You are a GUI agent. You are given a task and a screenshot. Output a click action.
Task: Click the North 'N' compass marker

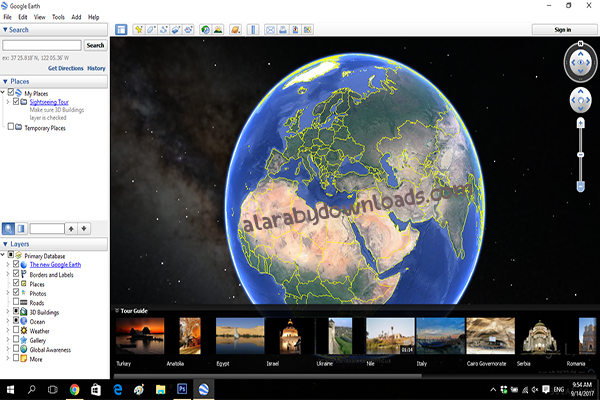[x=580, y=43]
